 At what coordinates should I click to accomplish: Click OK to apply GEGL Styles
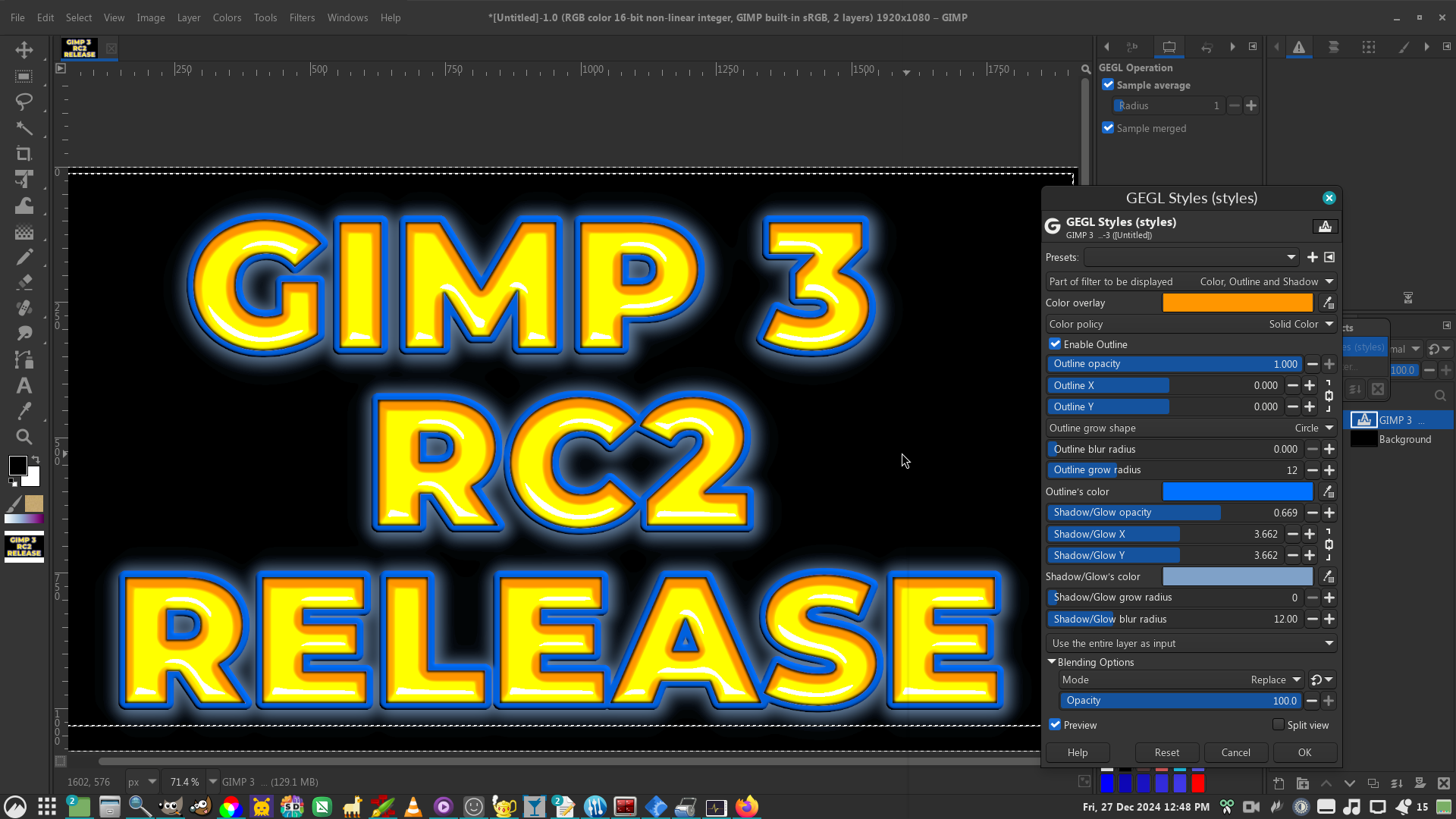1304,752
